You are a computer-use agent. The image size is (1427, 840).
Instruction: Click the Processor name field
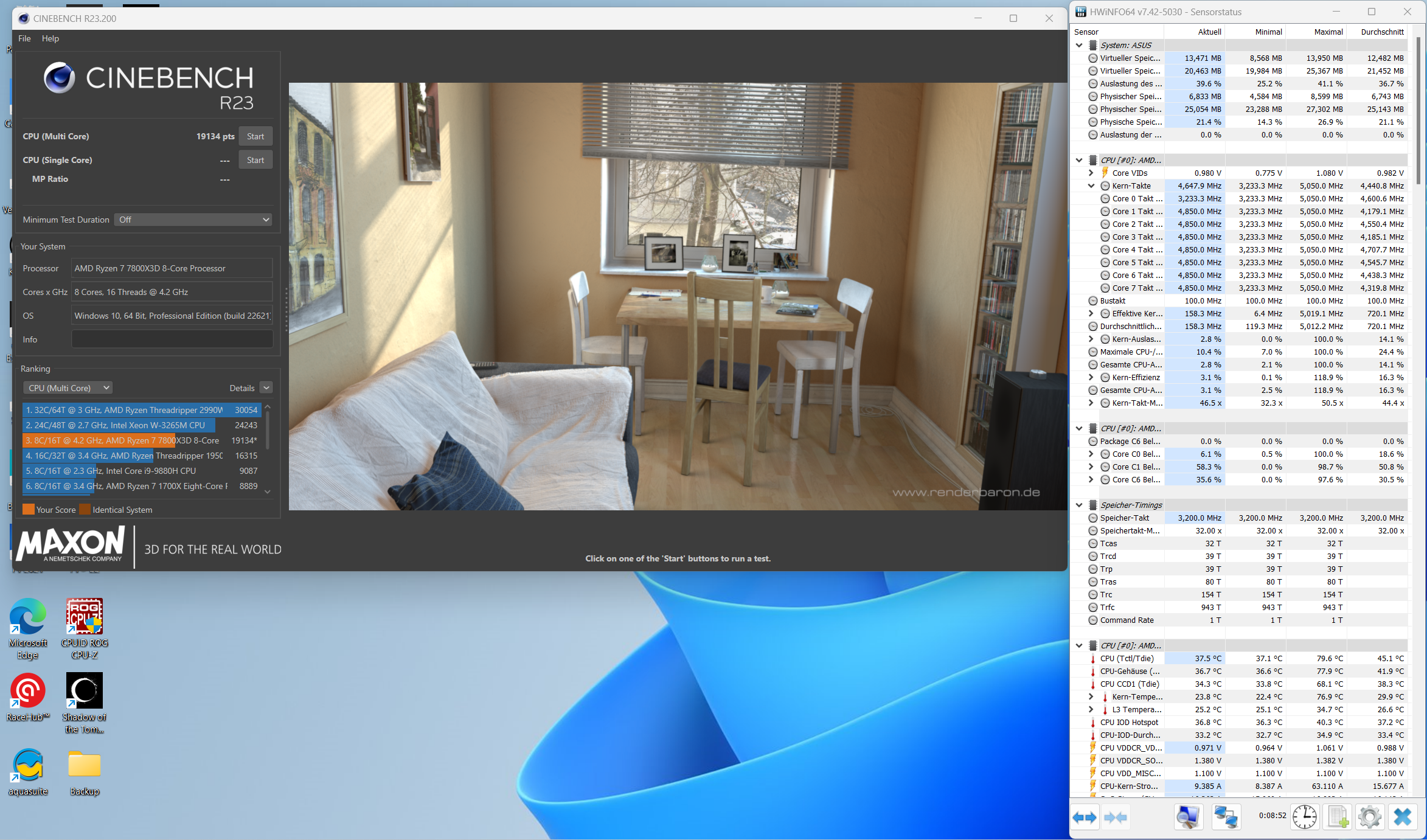(x=172, y=268)
